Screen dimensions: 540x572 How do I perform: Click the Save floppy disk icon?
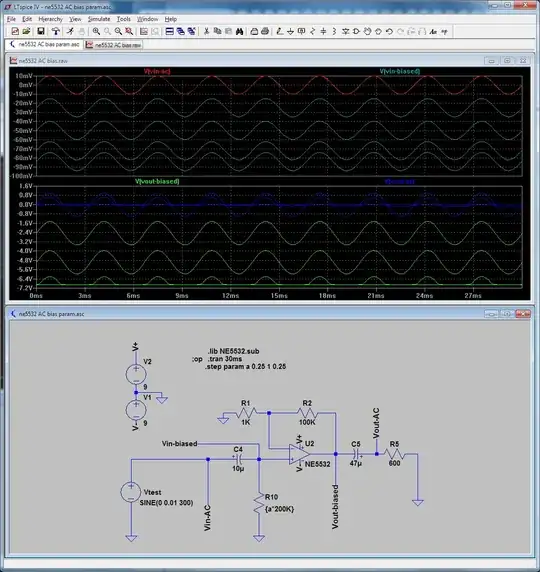click(41, 31)
